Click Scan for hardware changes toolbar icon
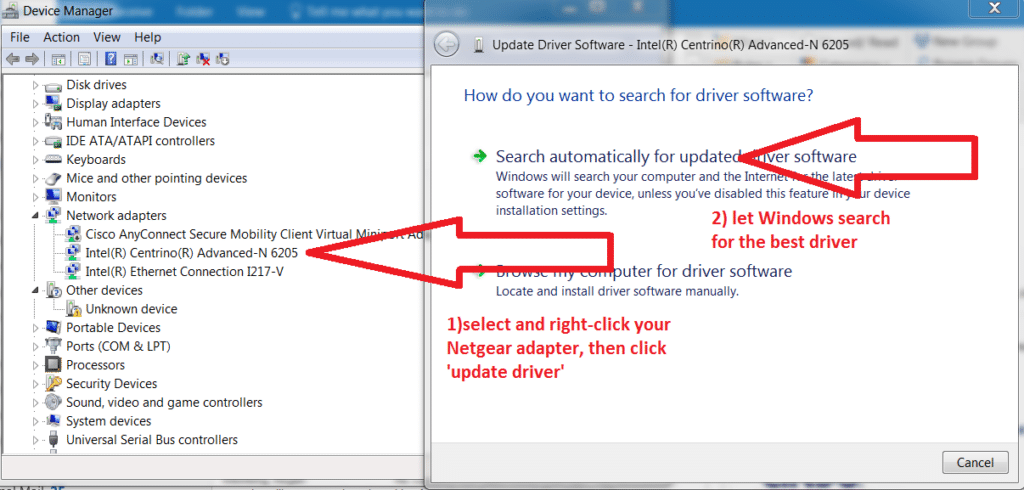The image size is (1024, 490). pos(157,59)
